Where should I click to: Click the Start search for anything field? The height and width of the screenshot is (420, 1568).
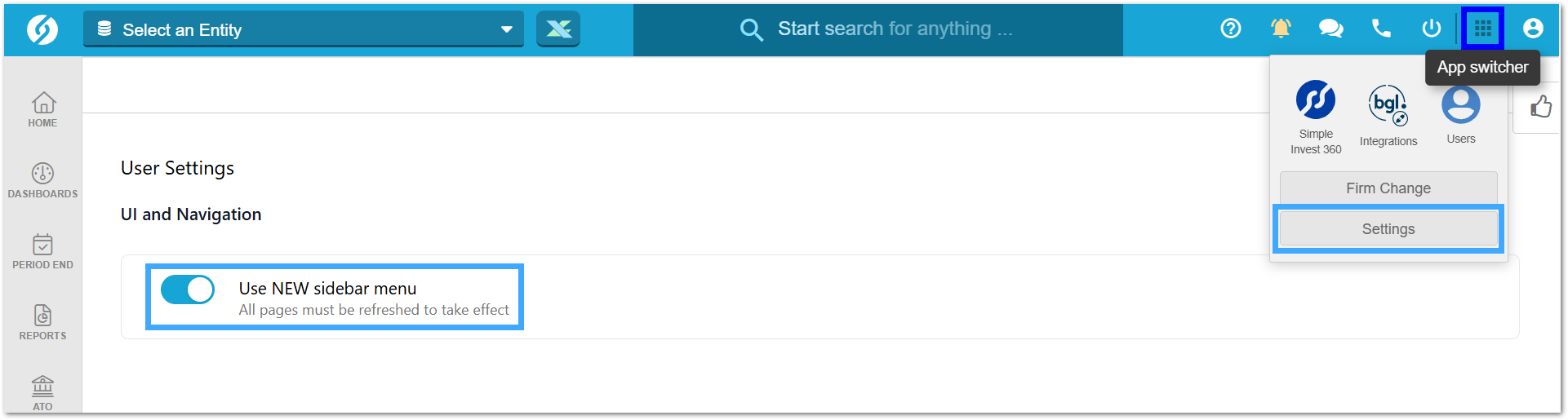[x=878, y=29]
